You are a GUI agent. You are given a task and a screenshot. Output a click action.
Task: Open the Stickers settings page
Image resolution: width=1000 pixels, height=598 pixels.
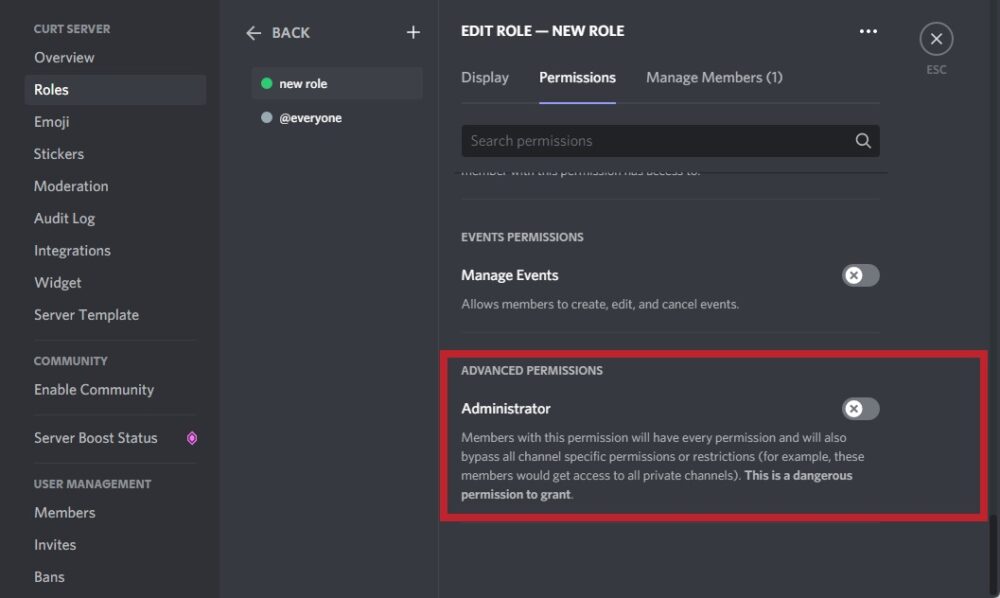coord(58,153)
